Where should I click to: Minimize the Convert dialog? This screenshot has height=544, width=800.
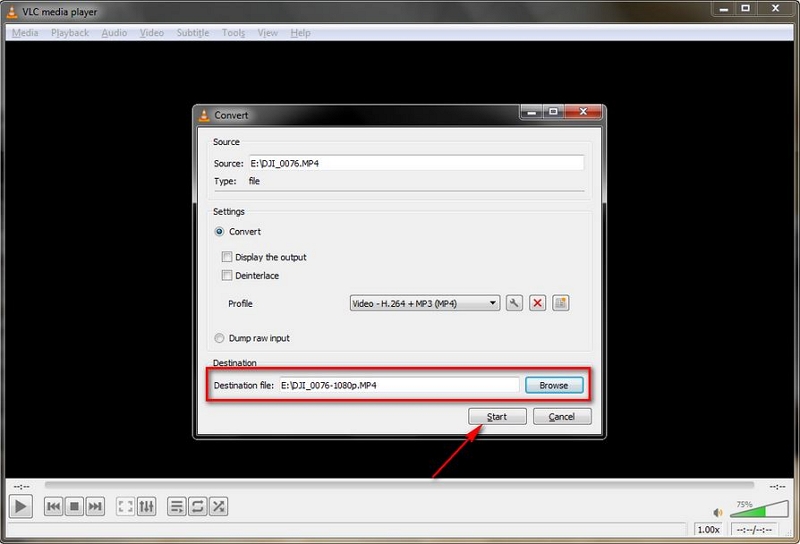coord(532,112)
